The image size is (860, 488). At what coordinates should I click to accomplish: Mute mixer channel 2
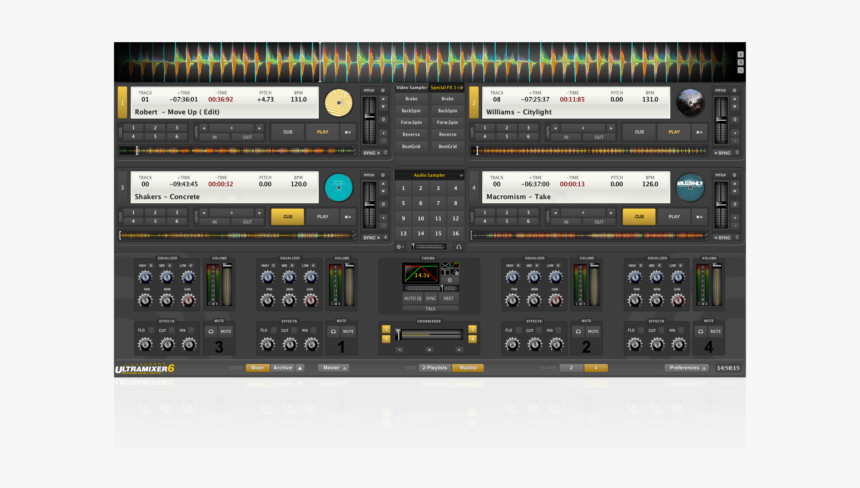click(593, 331)
